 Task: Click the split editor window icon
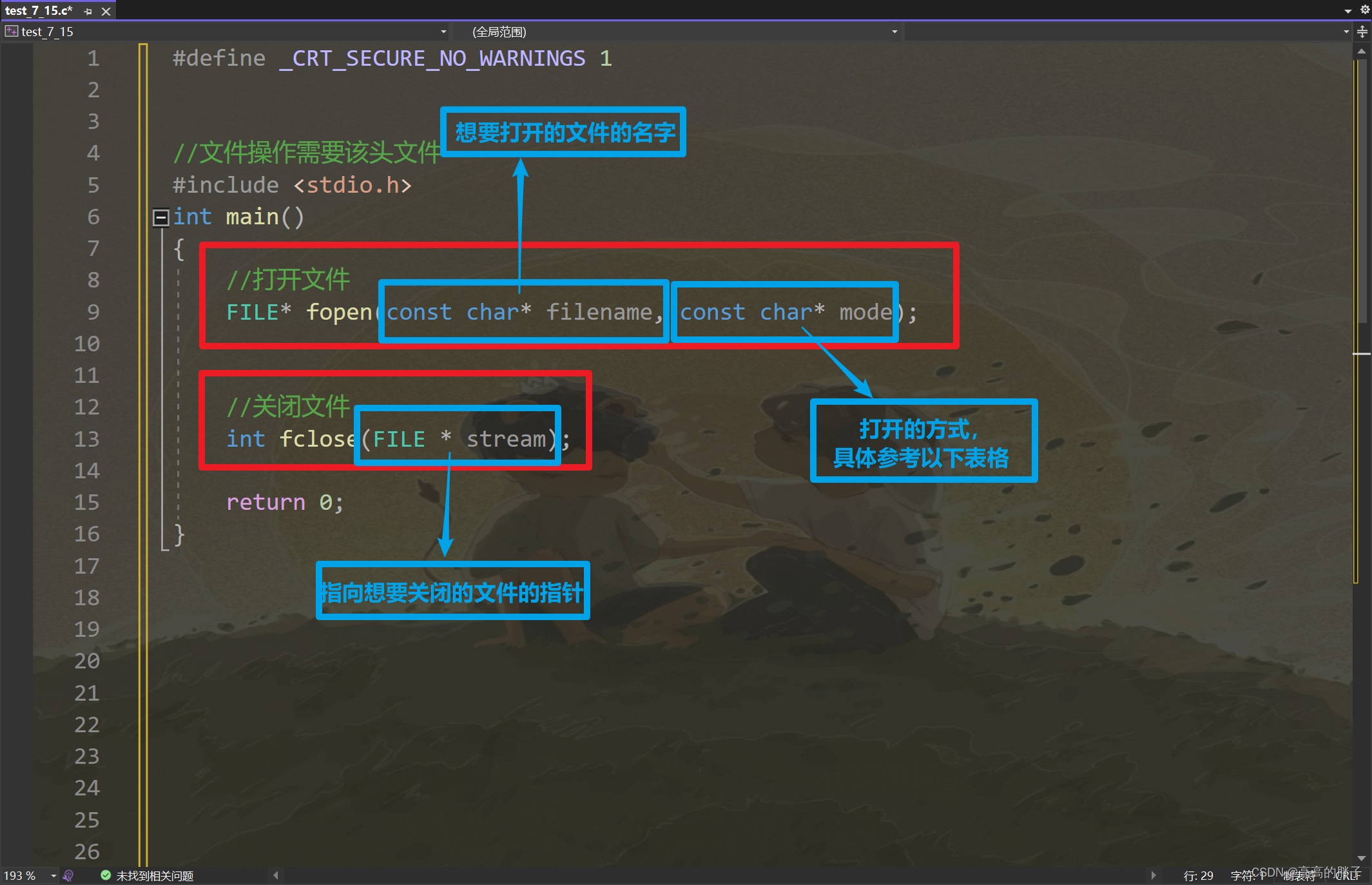[x=1362, y=32]
